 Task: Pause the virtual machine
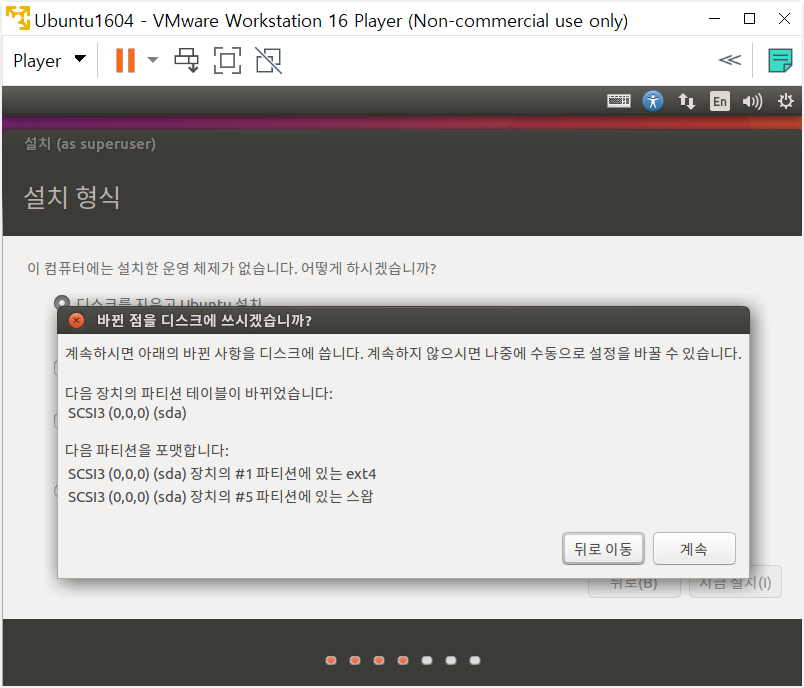(x=125, y=60)
